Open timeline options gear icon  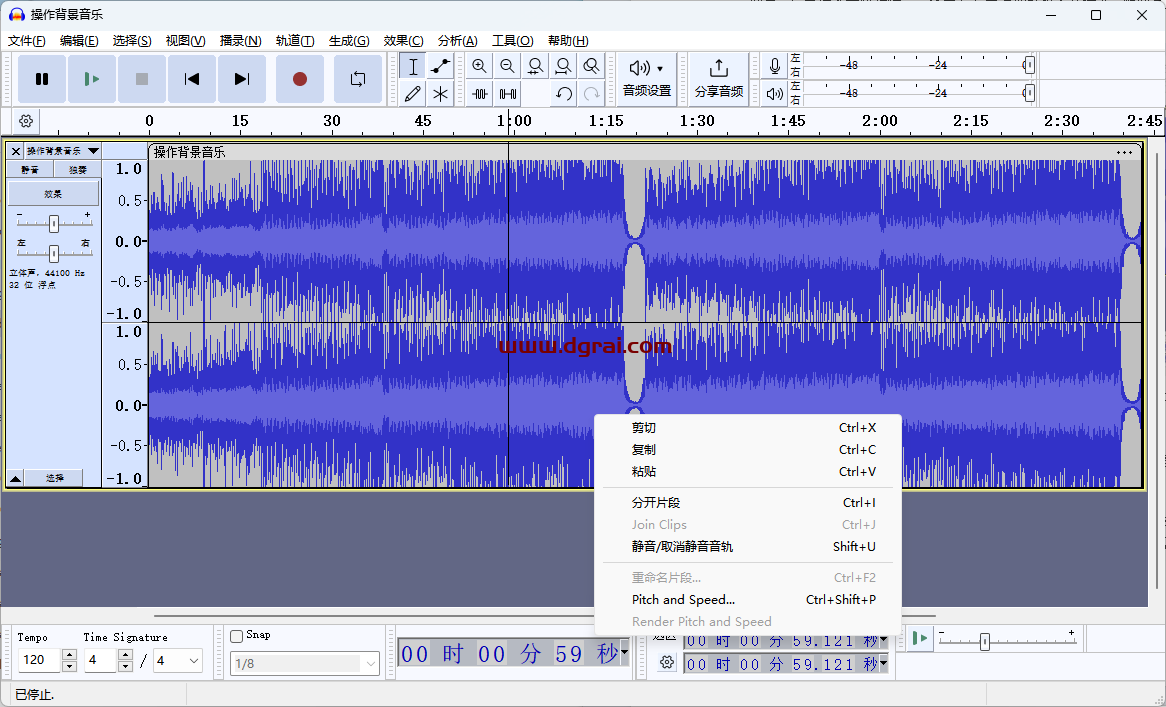[26, 120]
